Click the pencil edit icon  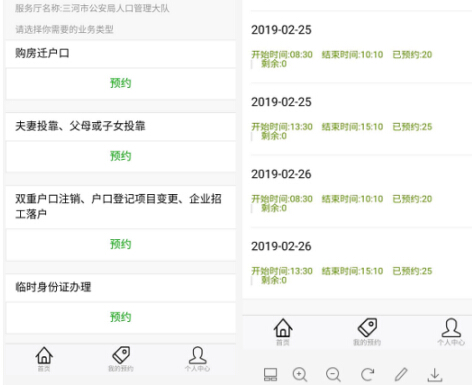pos(401,374)
